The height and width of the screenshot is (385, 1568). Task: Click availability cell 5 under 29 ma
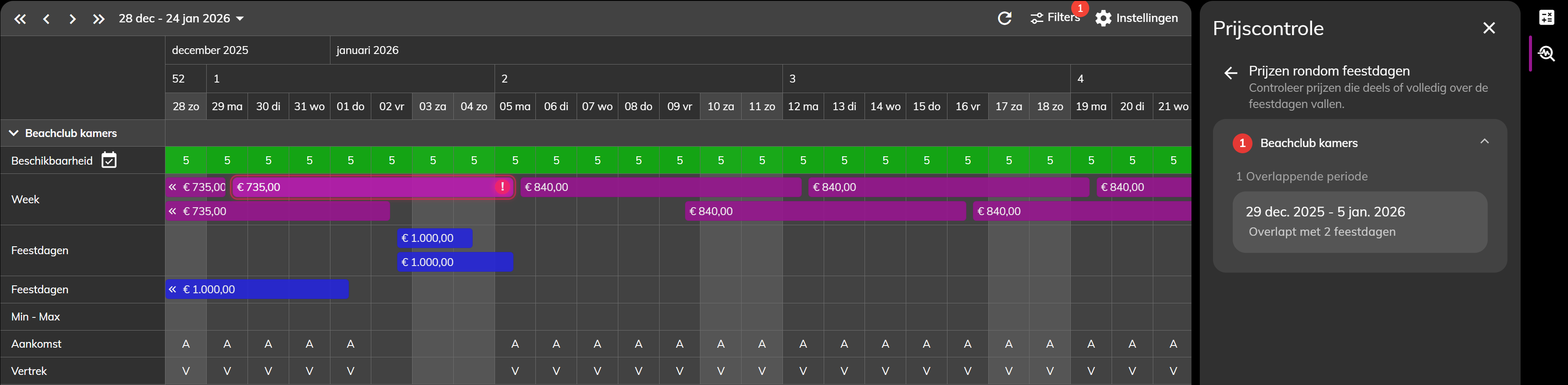pyautogui.click(x=227, y=160)
